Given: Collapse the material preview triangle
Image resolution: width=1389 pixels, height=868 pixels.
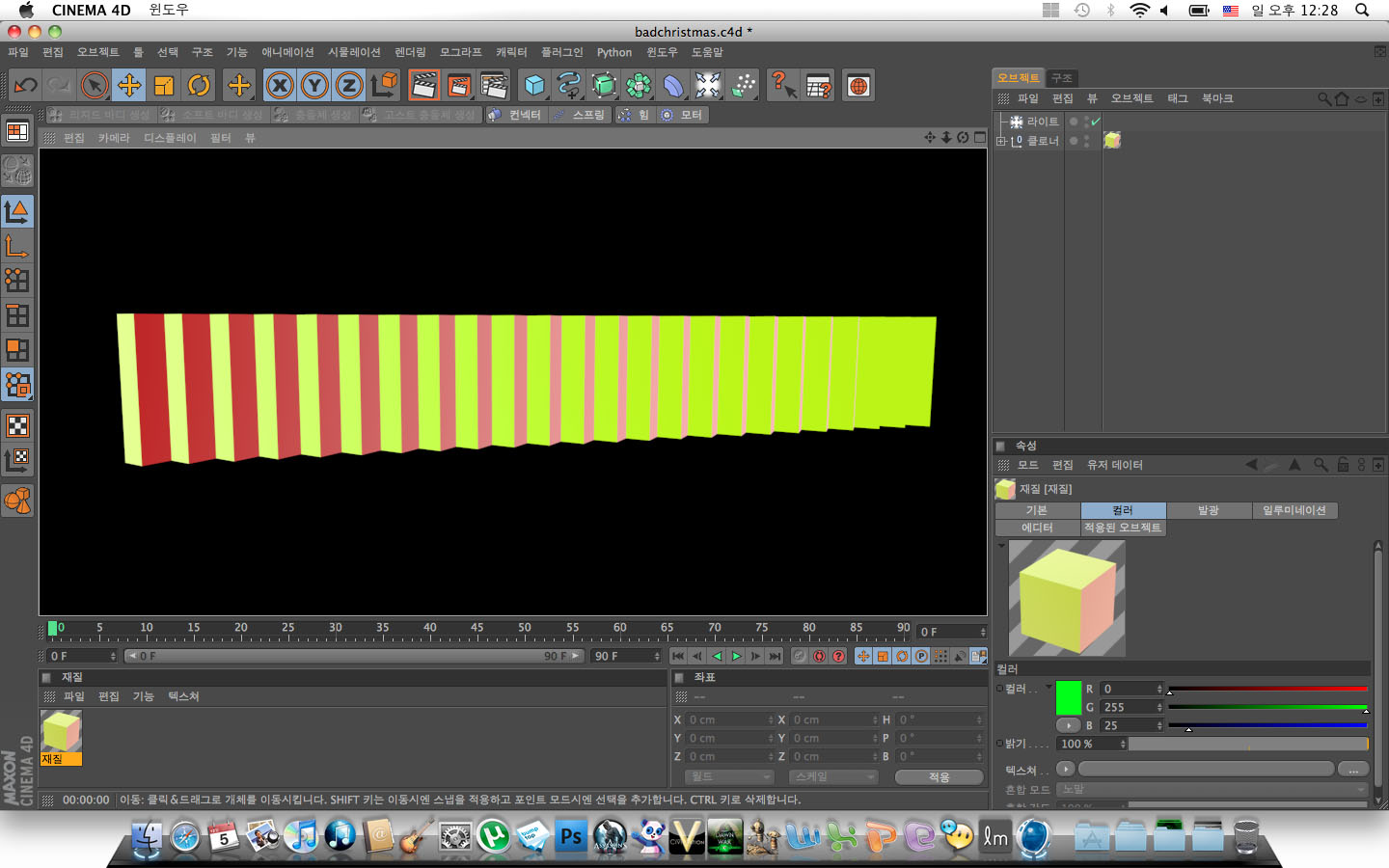Looking at the screenshot, I should coord(1001,546).
